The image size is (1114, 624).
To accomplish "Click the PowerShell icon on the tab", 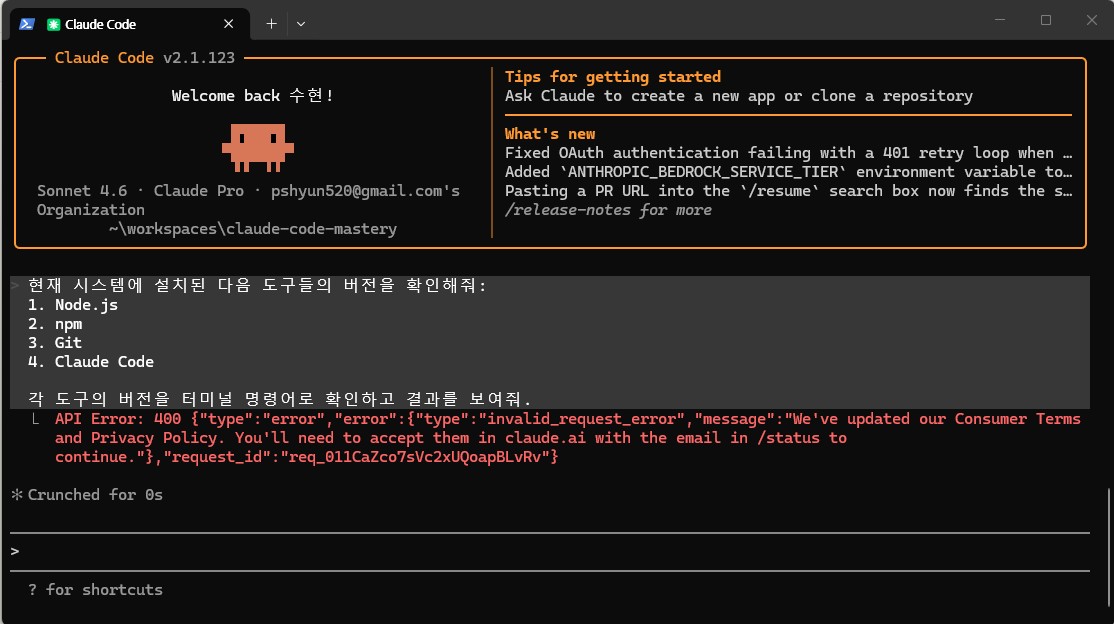I will [27, 24].
